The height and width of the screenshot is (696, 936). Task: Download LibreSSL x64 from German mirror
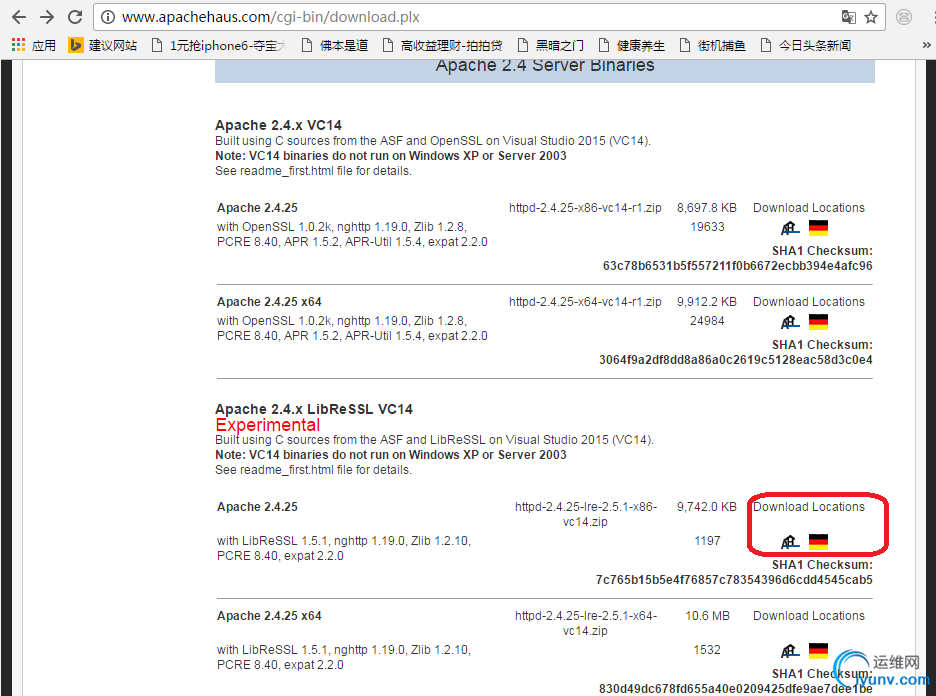(818, 650)
